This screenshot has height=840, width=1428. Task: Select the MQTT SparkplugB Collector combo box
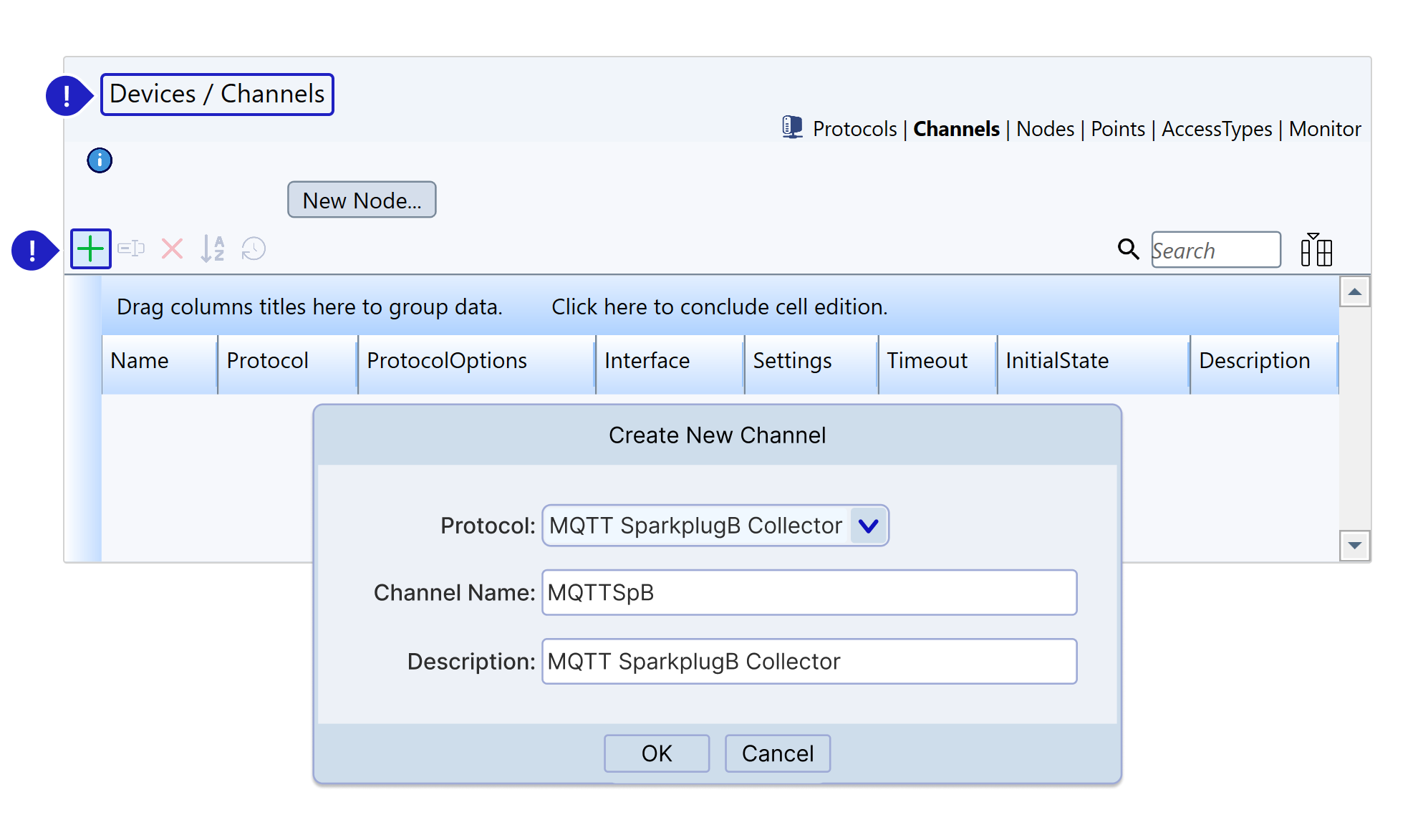point(715,526)
